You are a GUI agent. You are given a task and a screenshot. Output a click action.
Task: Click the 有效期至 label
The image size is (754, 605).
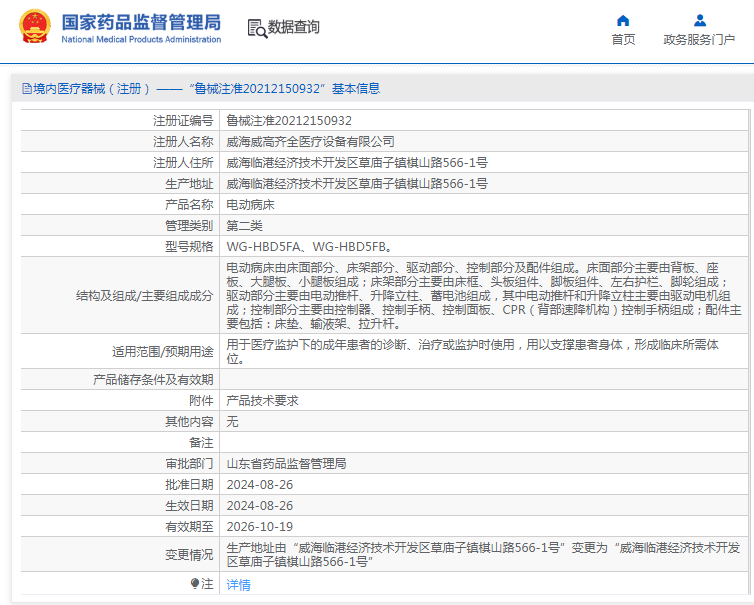tap(189, 527)
